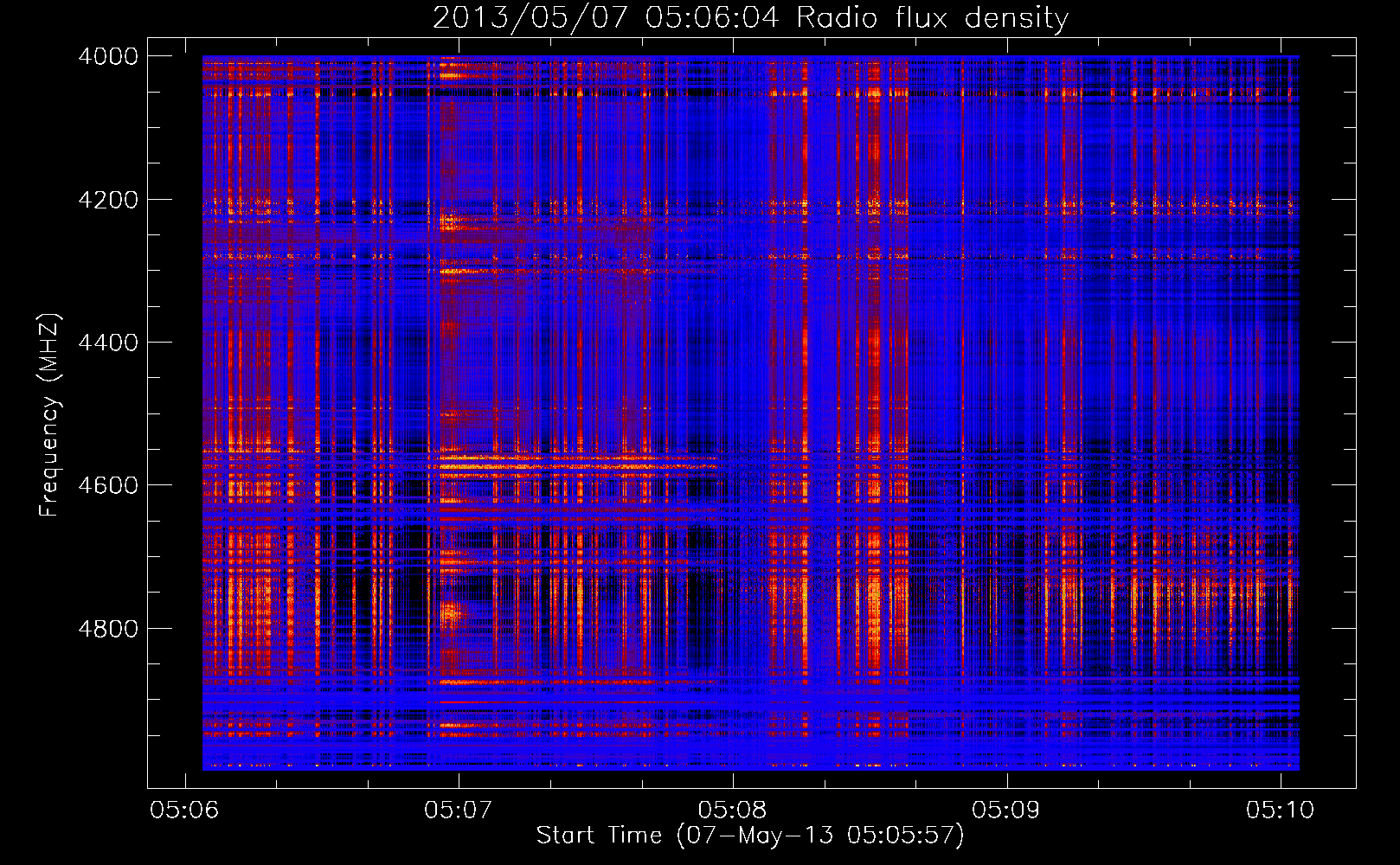
Task: Click the 4400 frequency tick label
Action: click(x=108, y=343)
